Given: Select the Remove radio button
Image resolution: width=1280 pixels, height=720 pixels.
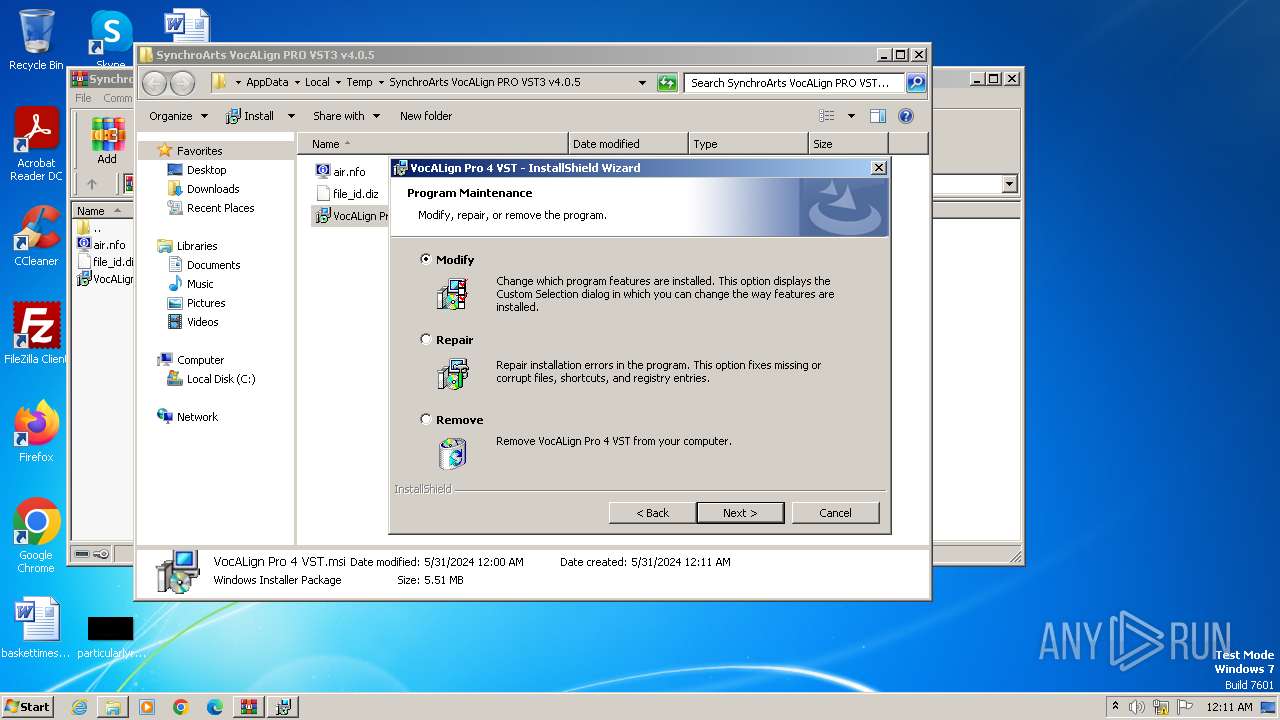Looking at the screenshot, I should tap(426, 419).
